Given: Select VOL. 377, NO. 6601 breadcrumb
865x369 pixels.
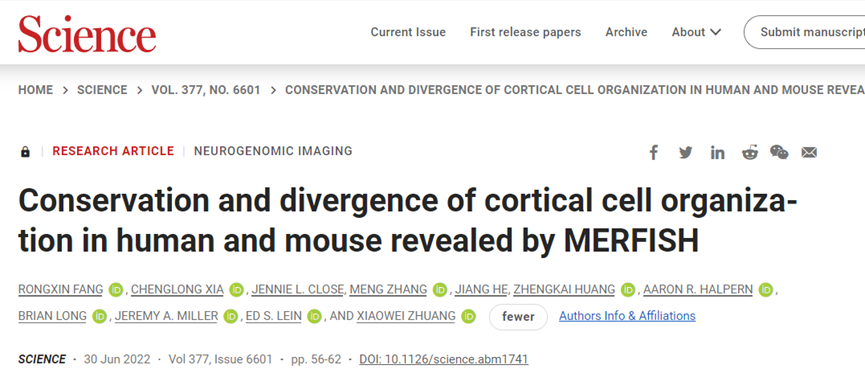Looking at the screenshot, I should point(206,90).
